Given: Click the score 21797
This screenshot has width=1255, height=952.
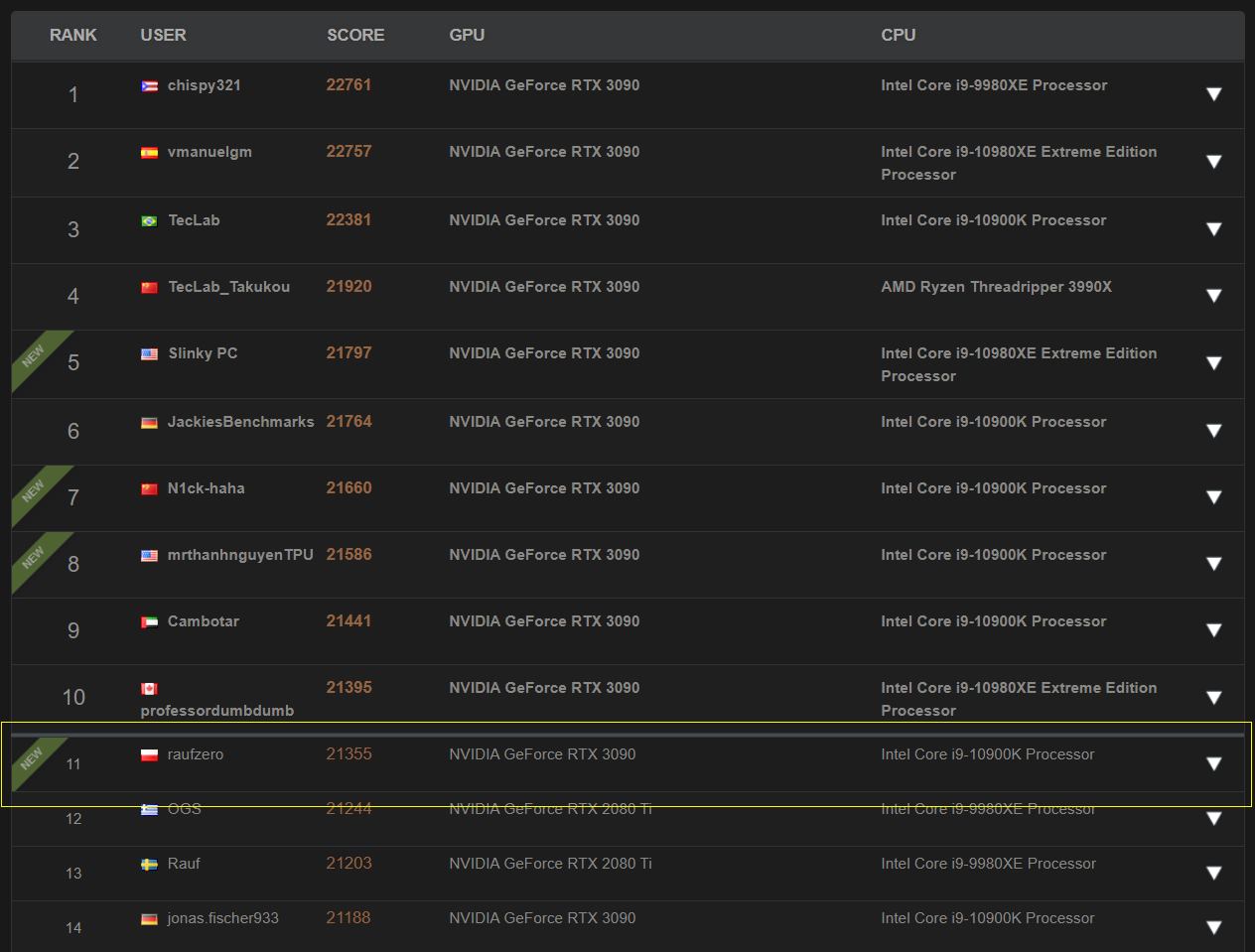Looking at the screenshot, I should [349, 353].
